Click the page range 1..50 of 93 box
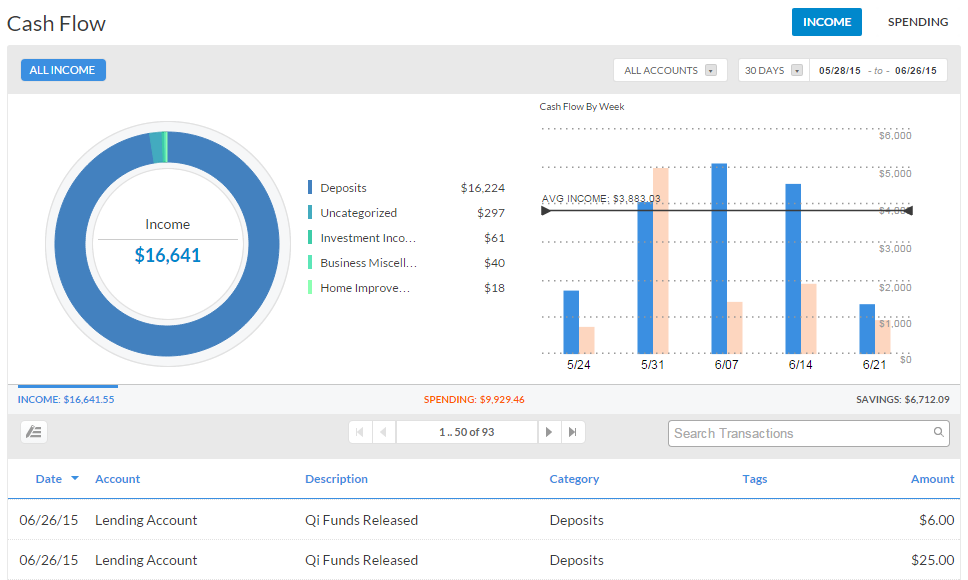The height and width of the screenshot is (580, 968). [x=467, y=432]
